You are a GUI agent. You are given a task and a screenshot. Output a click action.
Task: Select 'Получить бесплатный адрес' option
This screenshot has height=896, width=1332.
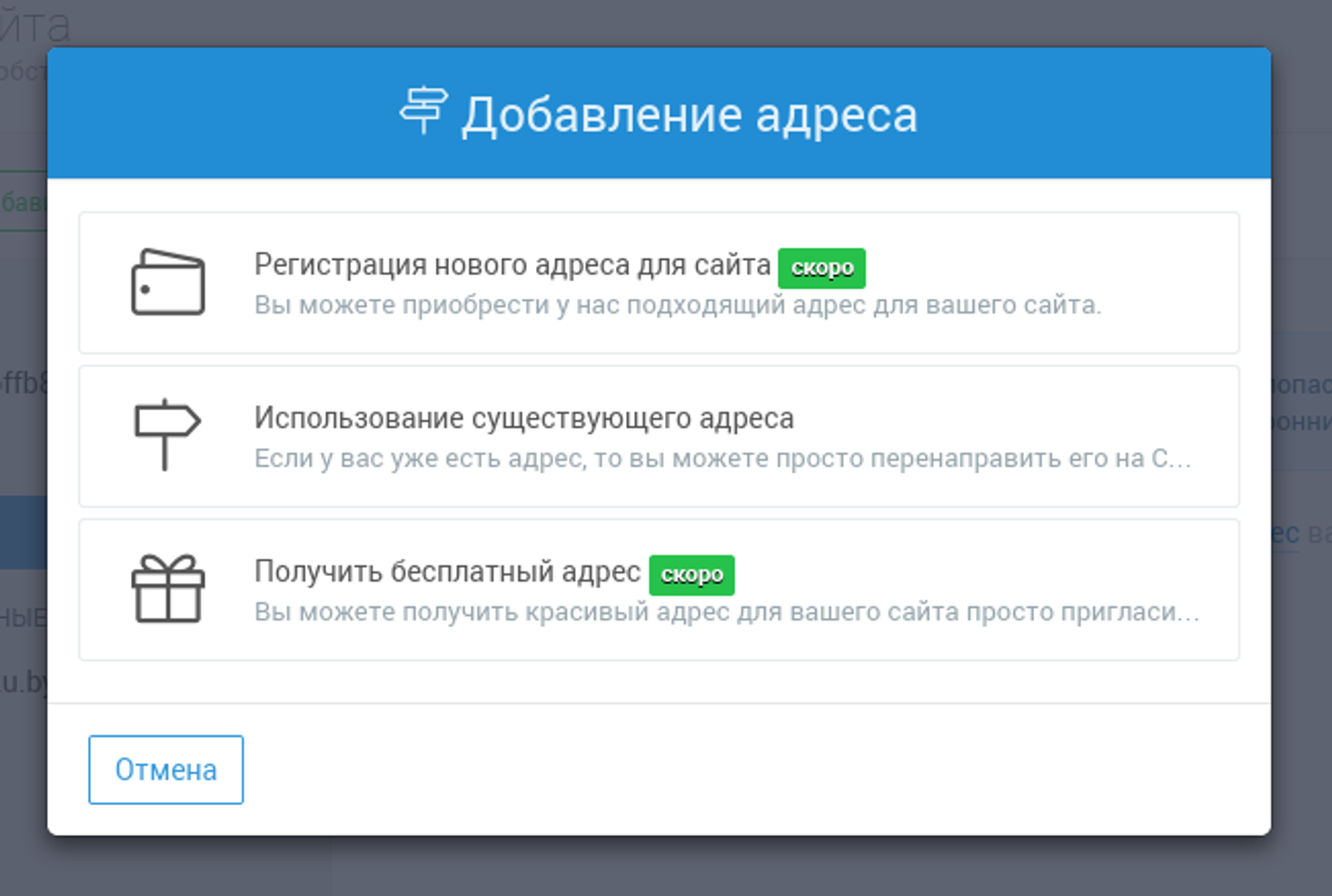pyautogui.click(x=659, y=590)
